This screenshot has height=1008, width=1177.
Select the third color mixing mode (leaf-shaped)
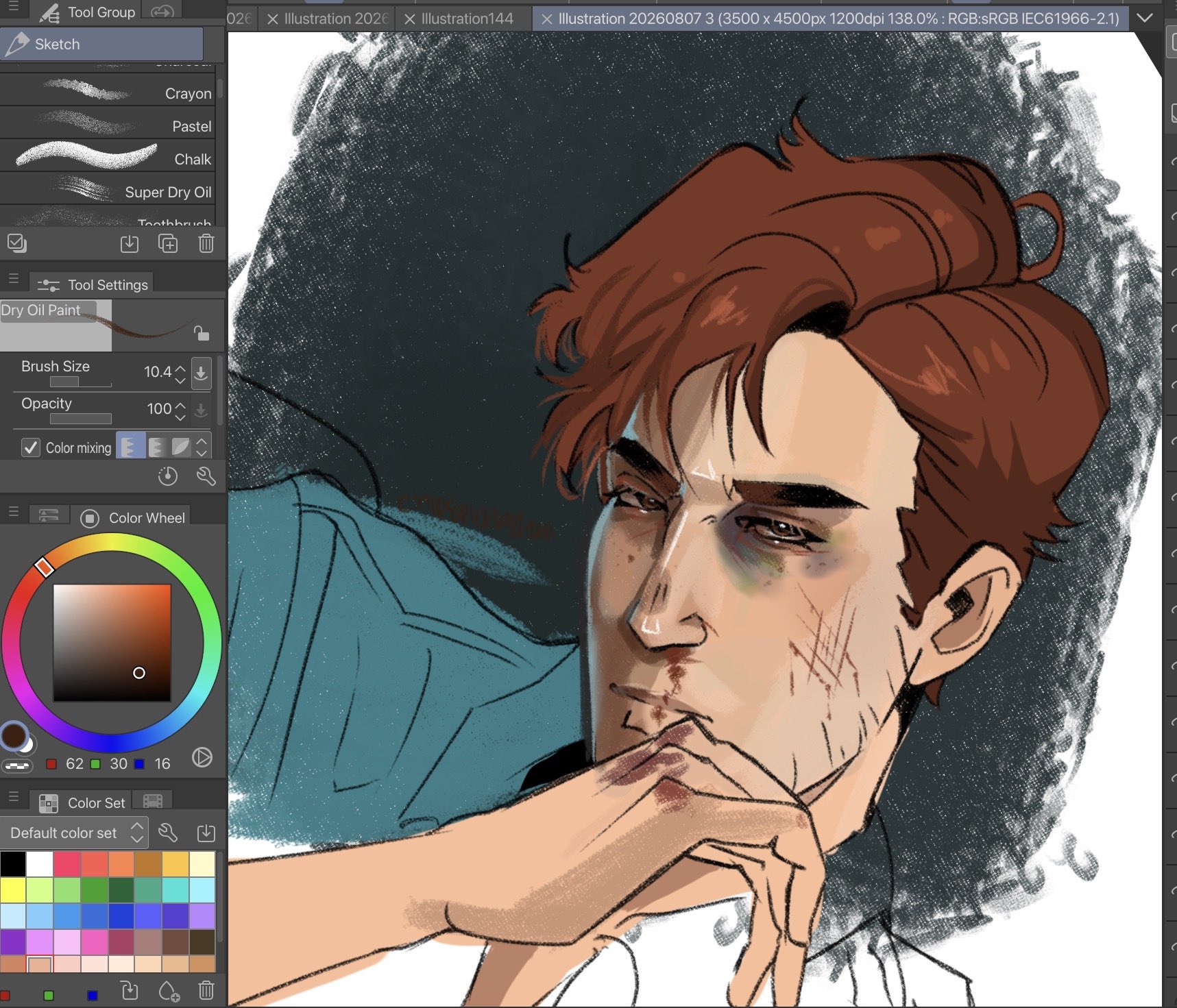point(180,447)
